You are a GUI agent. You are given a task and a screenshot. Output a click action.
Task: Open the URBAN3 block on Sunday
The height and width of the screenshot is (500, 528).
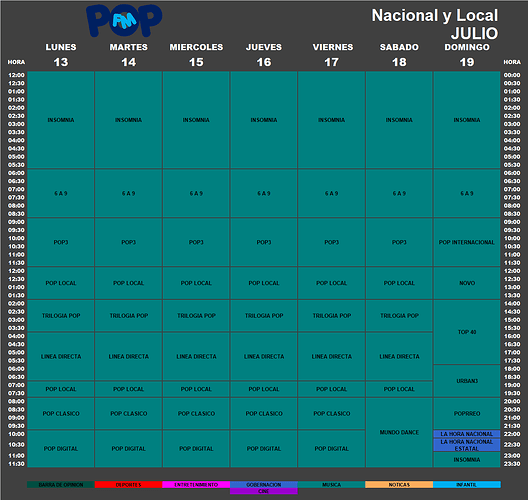[467, 381]
